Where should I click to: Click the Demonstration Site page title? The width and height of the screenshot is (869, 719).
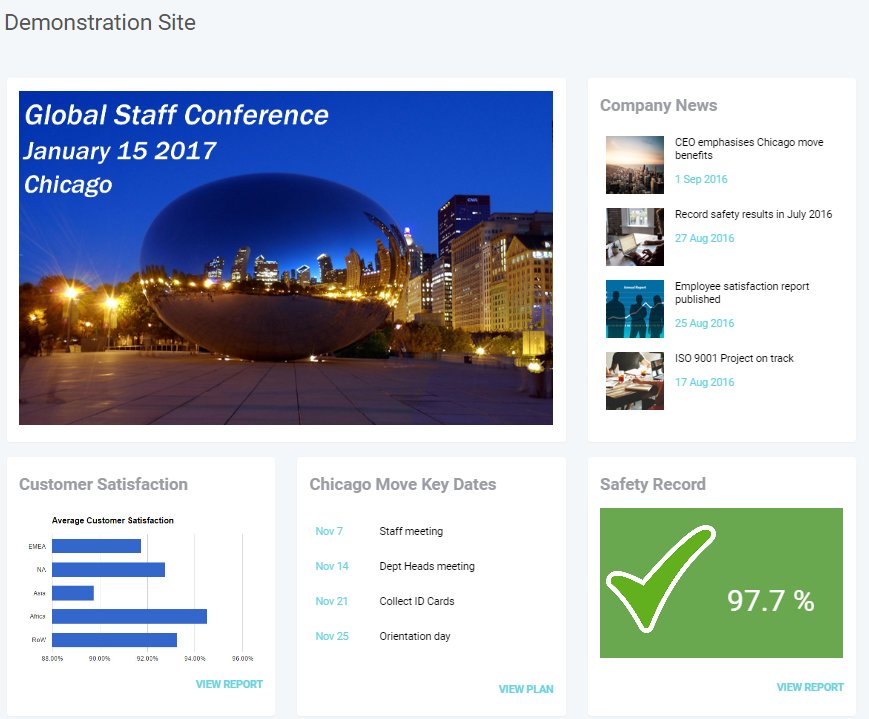tap(100, 22)
